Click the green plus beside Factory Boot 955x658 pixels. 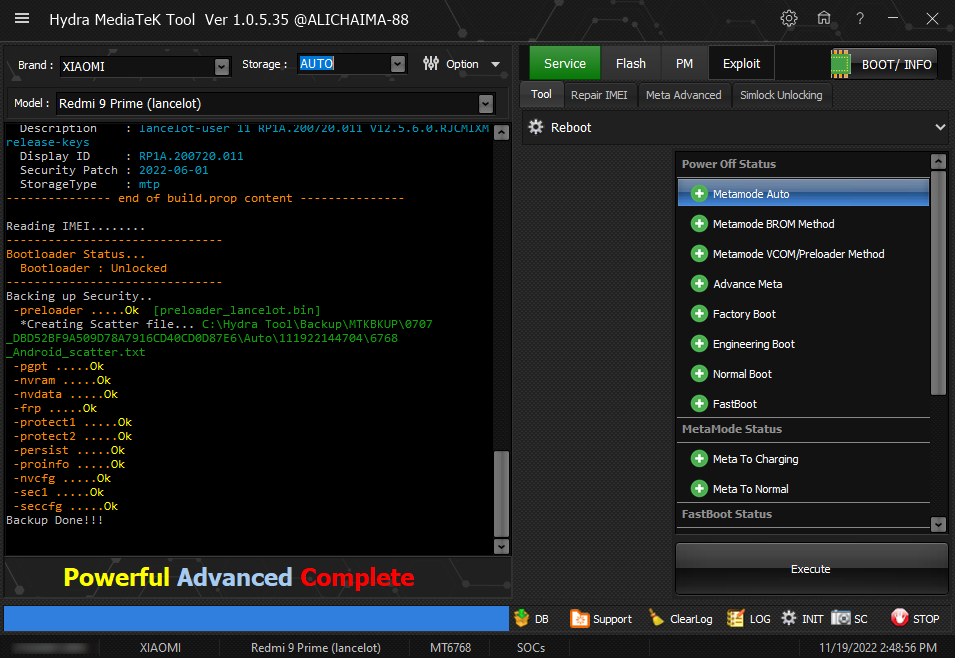tap(699, 314)
